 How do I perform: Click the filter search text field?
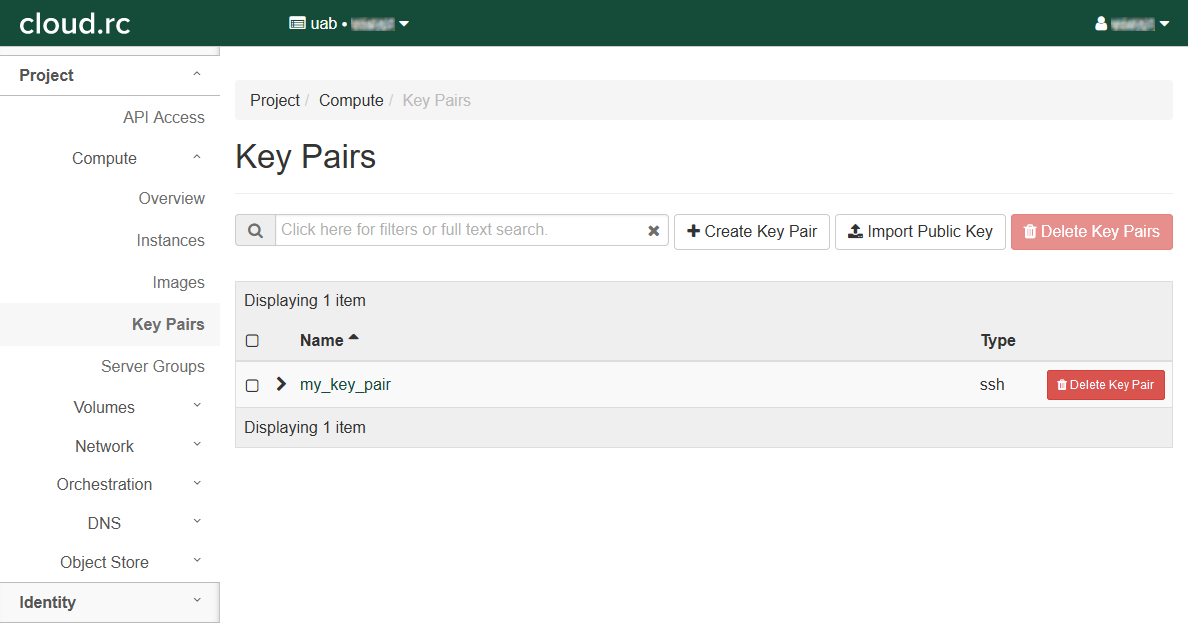click(x=460, y=230)
